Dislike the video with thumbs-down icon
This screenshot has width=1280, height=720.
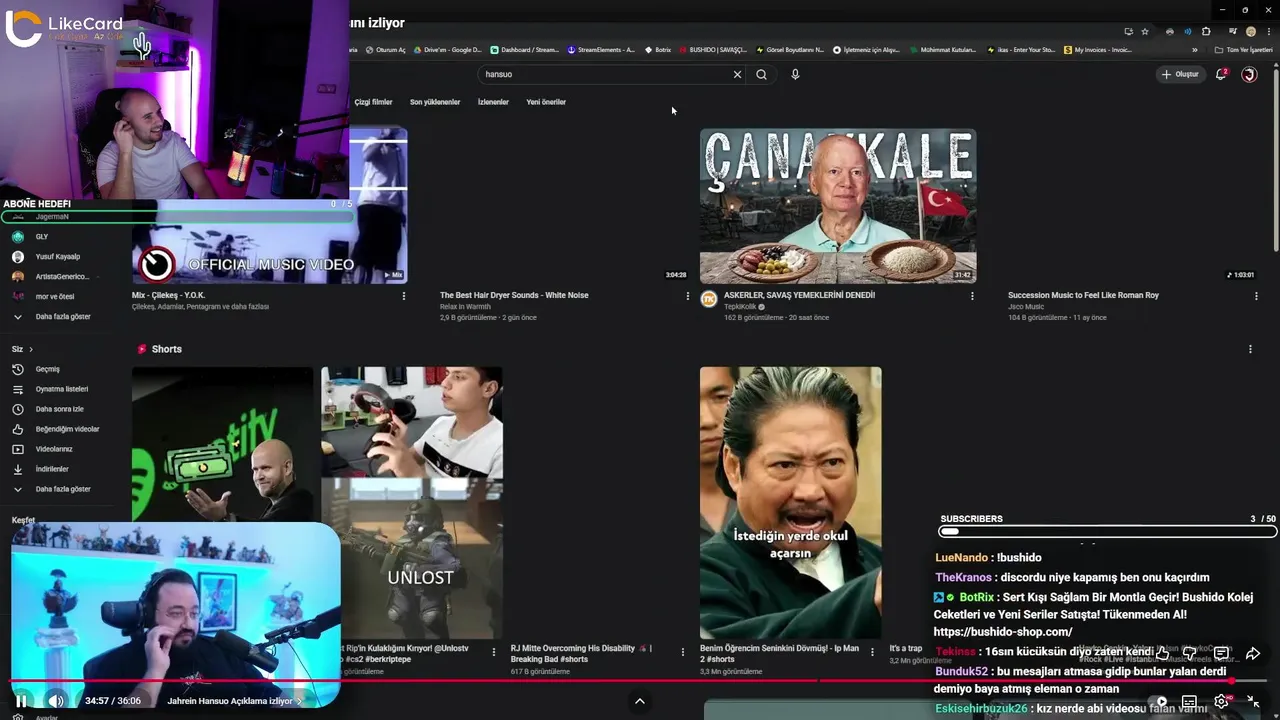click(1190, 653)
